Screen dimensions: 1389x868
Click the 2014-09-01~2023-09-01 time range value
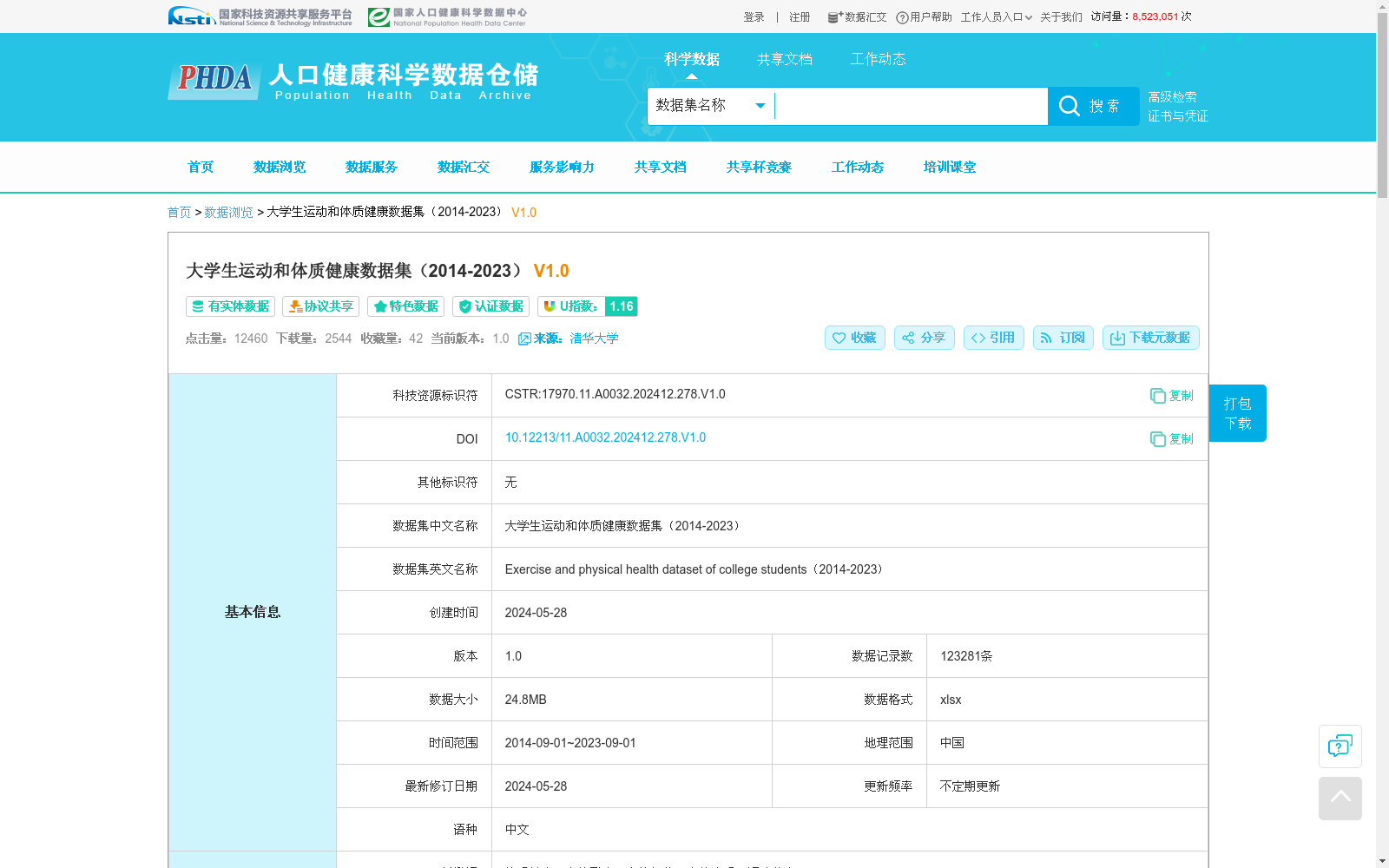coord(570,743)
